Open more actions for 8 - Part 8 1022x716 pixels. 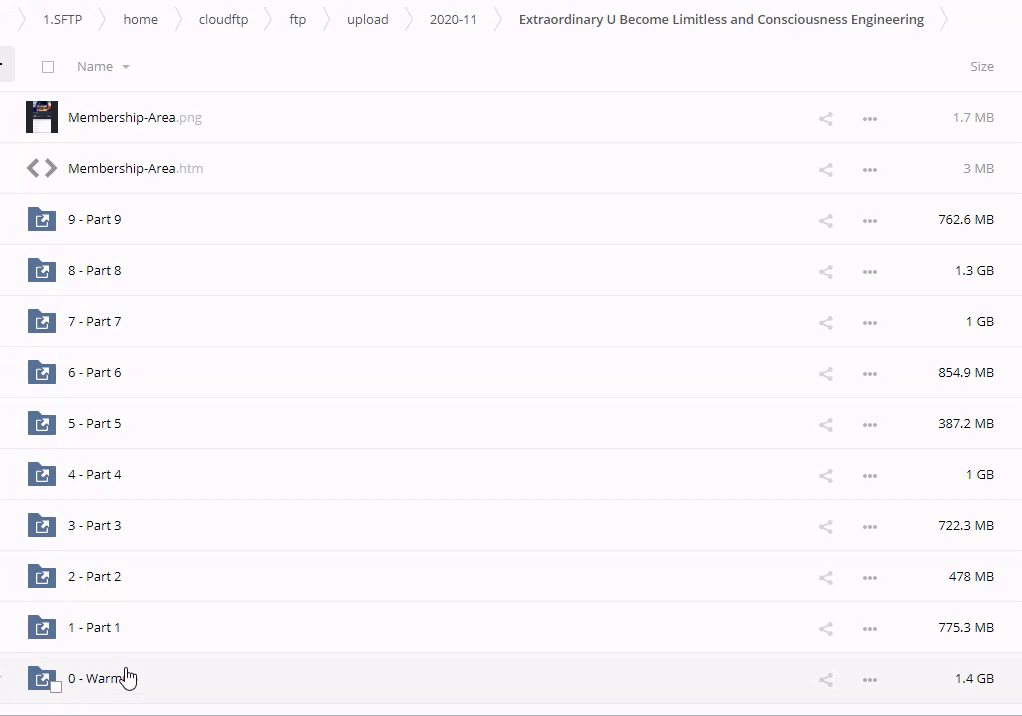tap(869, 271)
